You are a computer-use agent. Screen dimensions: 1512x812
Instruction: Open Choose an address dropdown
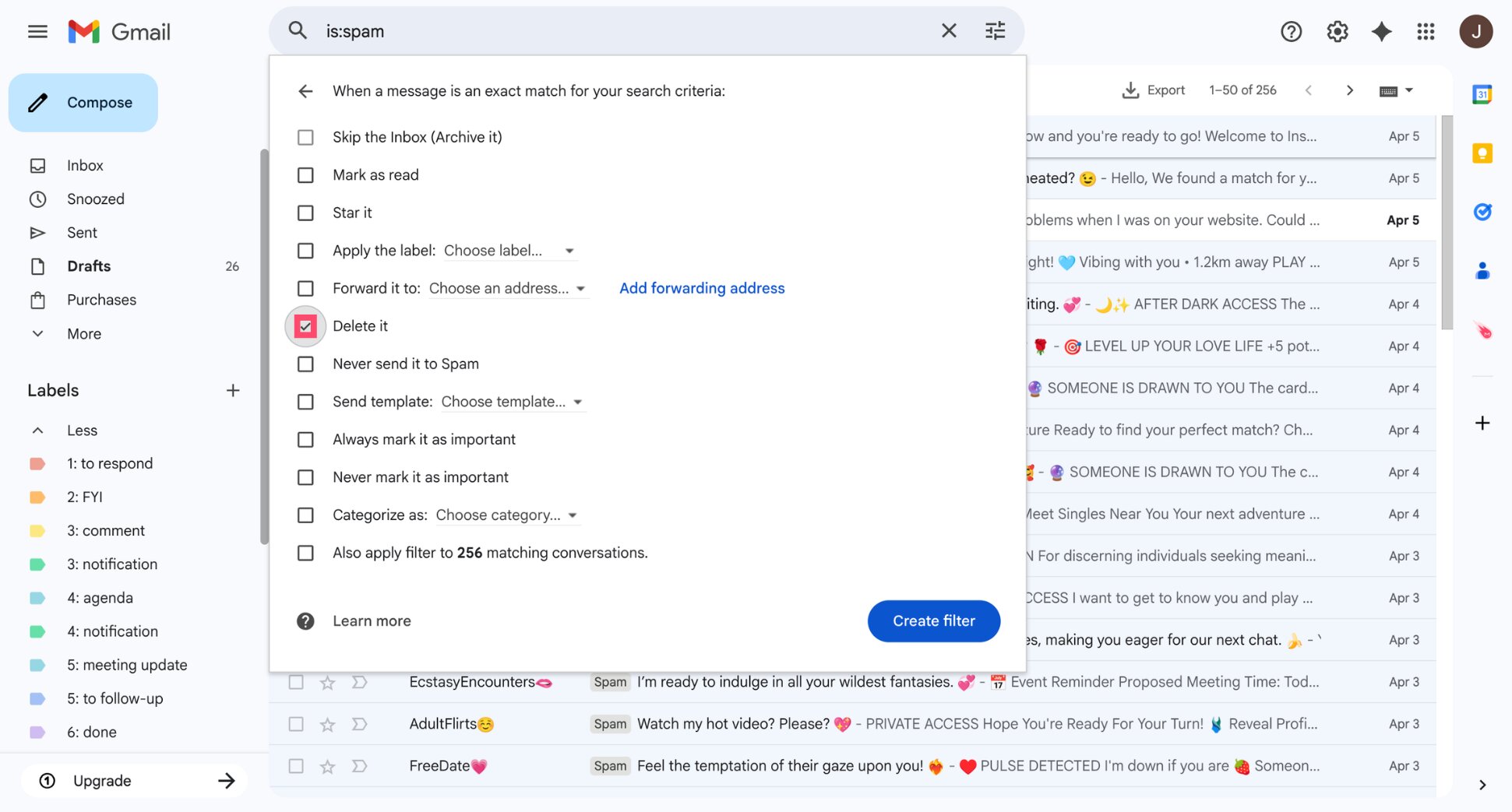(507, 289)
